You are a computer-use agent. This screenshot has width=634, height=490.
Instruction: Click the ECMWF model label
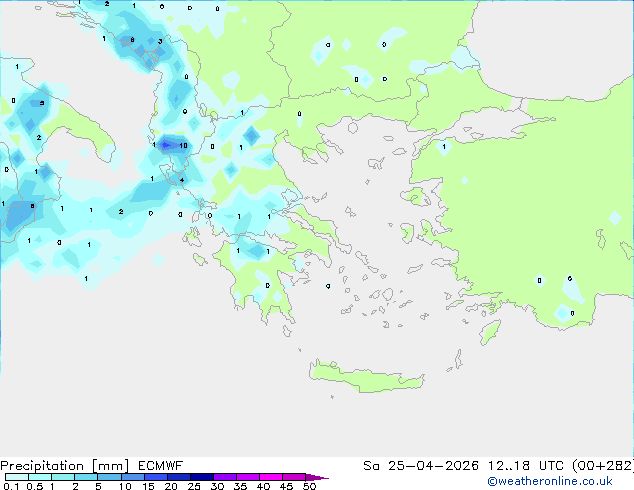pyautogui.click(x=161, y=466)
